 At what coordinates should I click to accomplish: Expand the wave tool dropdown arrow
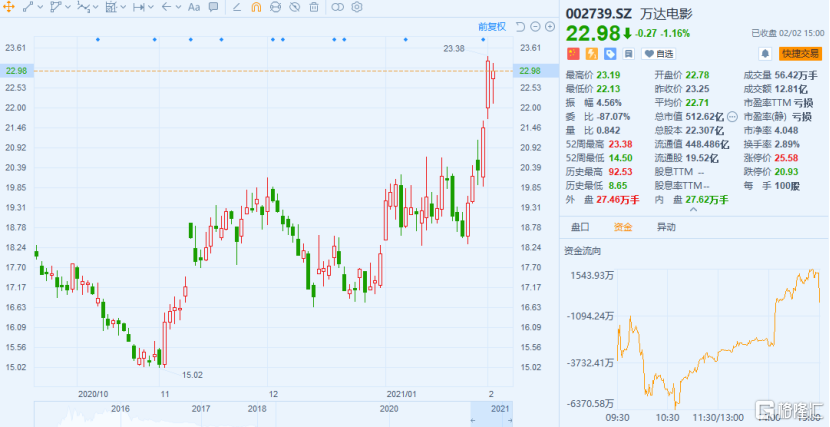[95, 7]
